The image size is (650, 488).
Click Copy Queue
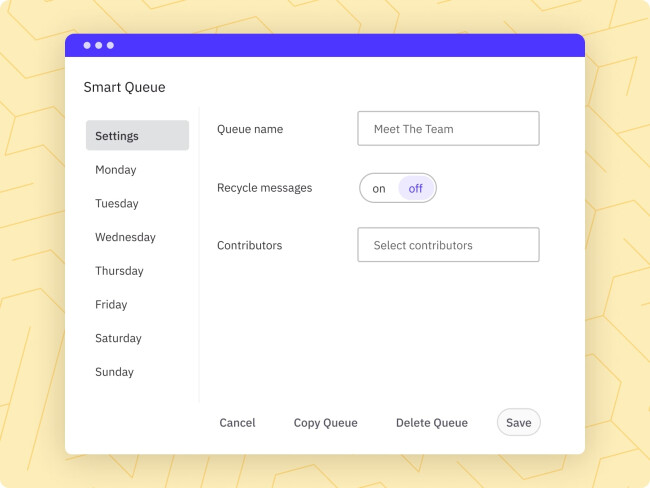pyautogui.click(x=325, y=423)
